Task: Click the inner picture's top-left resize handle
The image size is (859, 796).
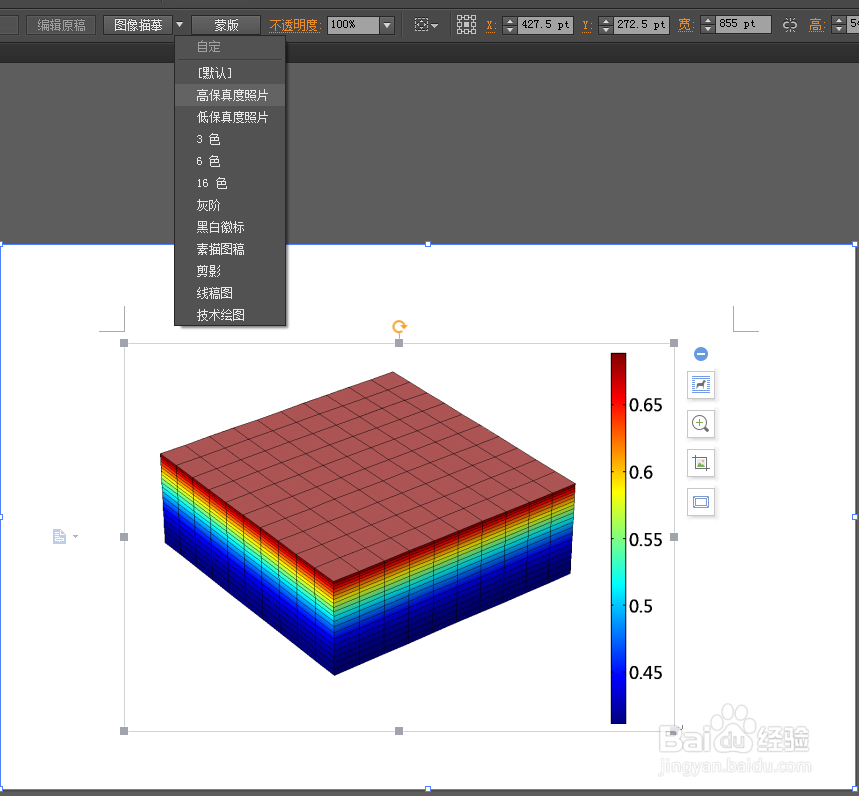Action: [124, 343]
